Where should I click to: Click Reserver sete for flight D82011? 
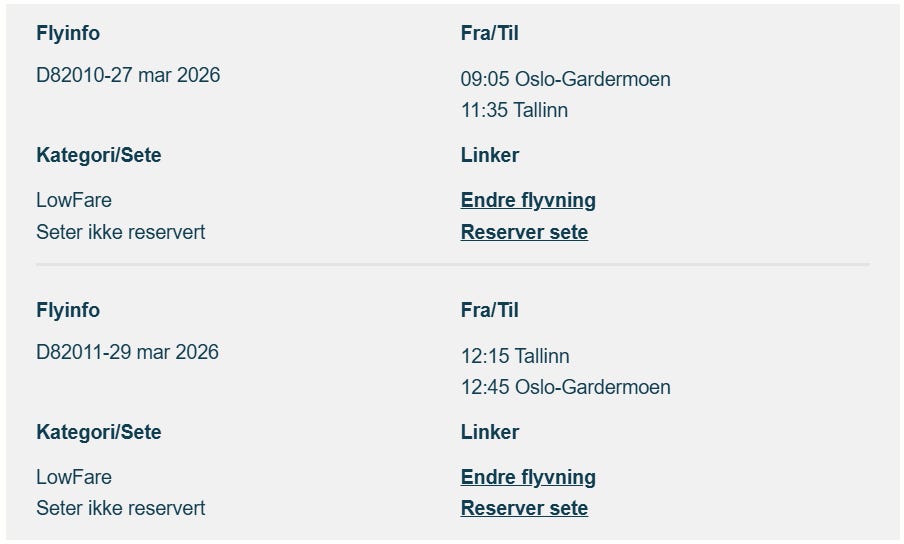[524, 508]
